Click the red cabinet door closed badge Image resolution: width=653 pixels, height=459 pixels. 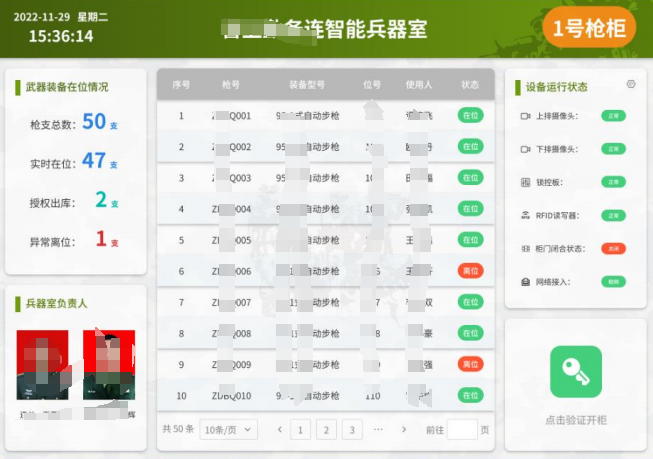point(613,249)
